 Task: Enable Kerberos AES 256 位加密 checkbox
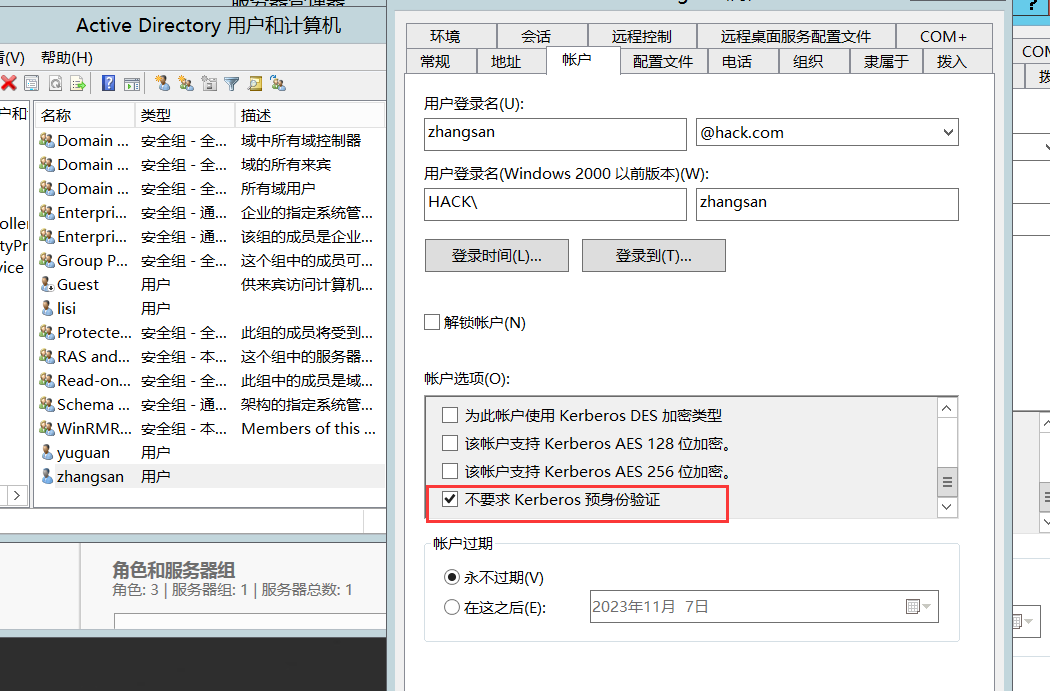pos(450,471)
